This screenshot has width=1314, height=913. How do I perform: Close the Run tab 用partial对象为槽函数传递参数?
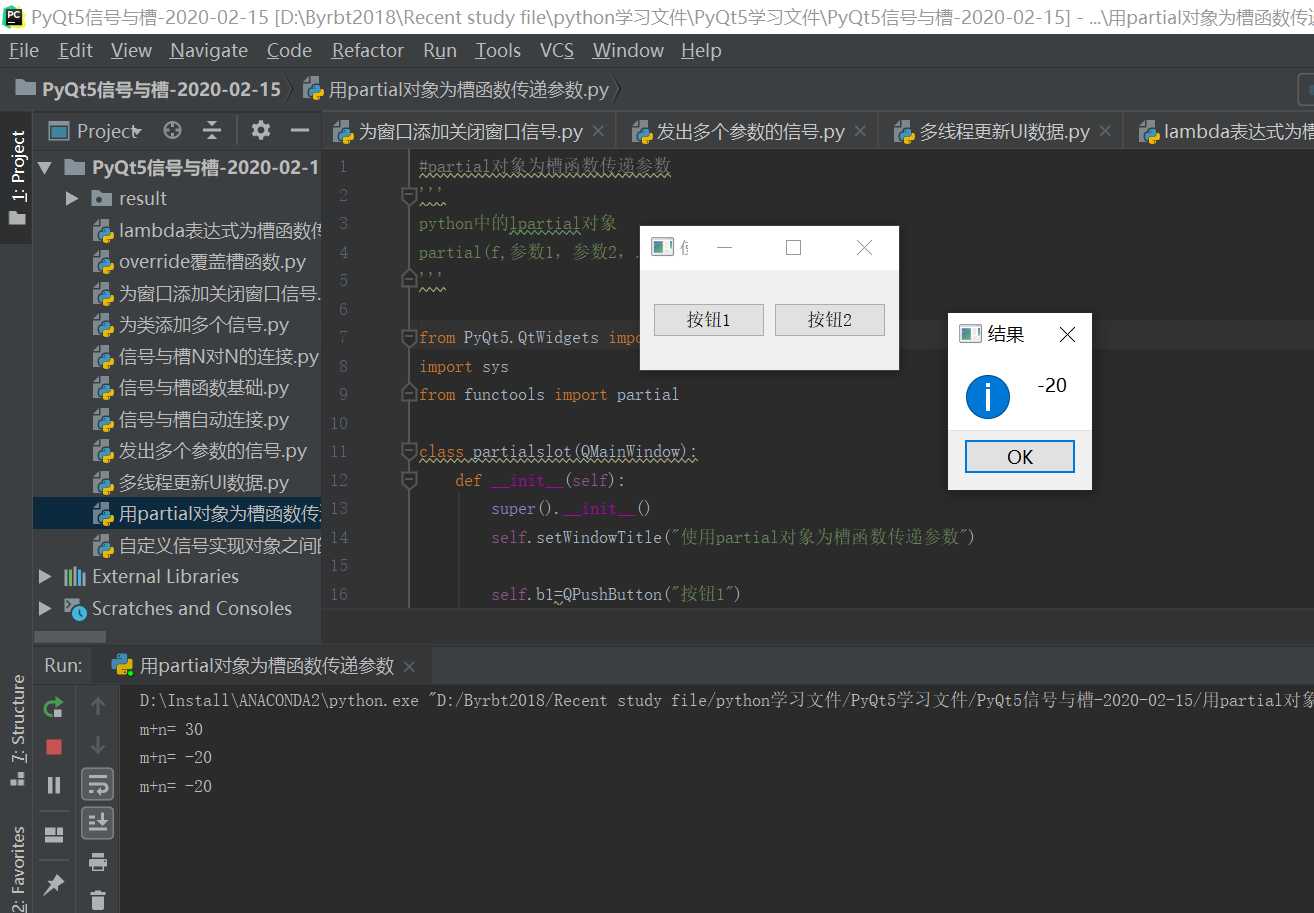pyautogui.click(x=409, y=666)
